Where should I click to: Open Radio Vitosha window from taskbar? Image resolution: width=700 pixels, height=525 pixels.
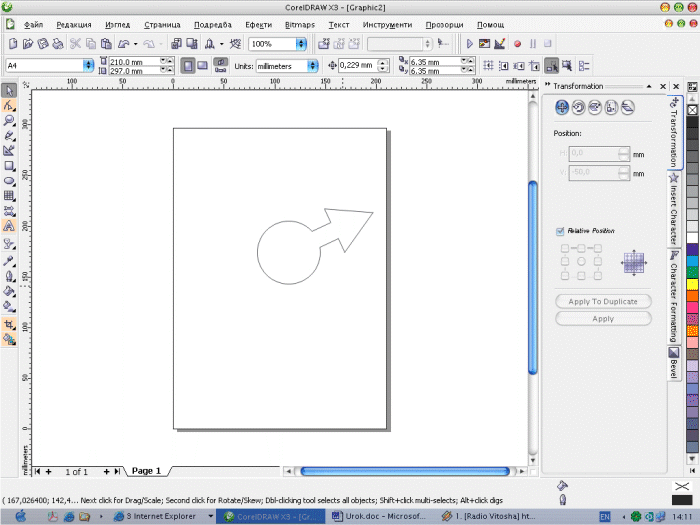[x=490, y=516]
